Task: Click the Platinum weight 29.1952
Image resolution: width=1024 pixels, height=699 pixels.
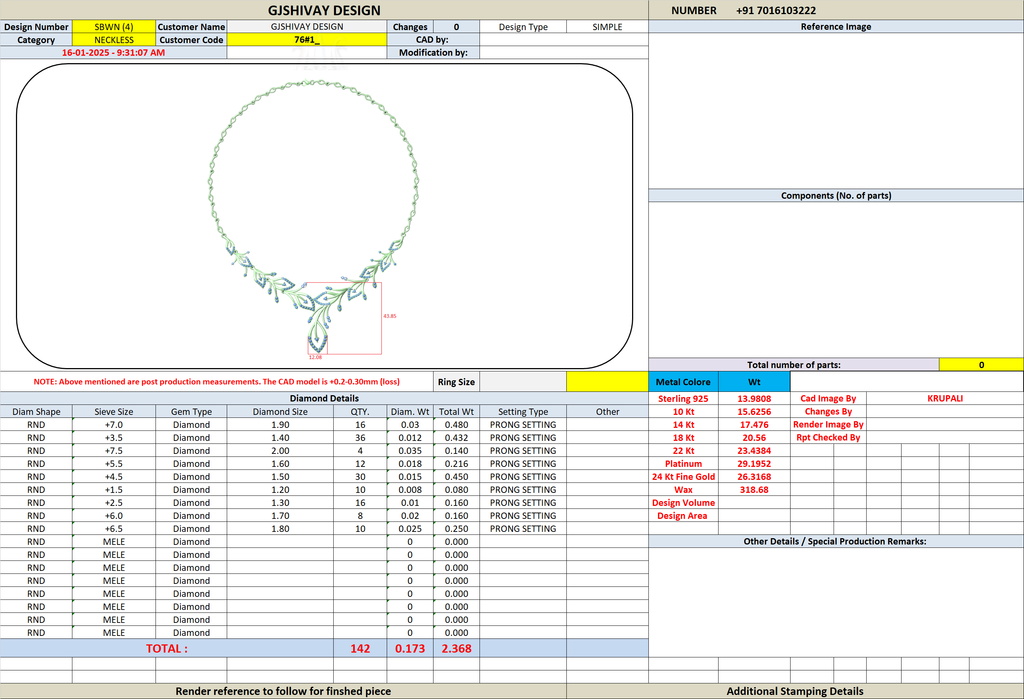Action: pyautogui.click(x=754, y=464)
